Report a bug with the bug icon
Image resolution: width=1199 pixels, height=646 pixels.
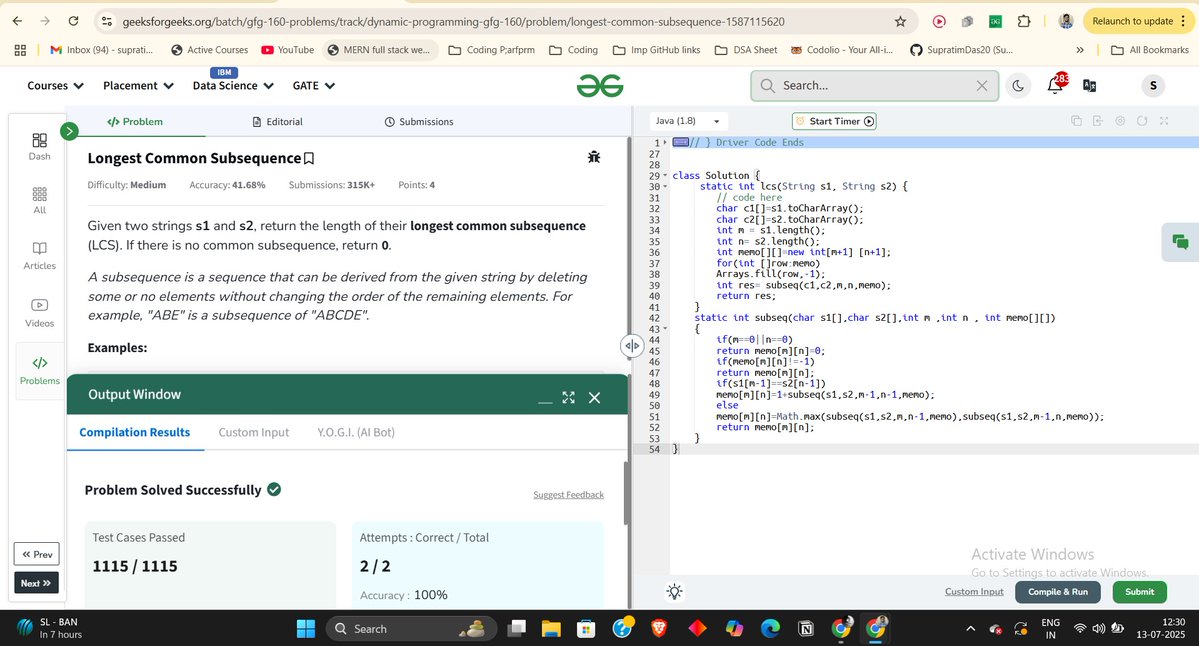pyautogui.click(x=594, y=157)
